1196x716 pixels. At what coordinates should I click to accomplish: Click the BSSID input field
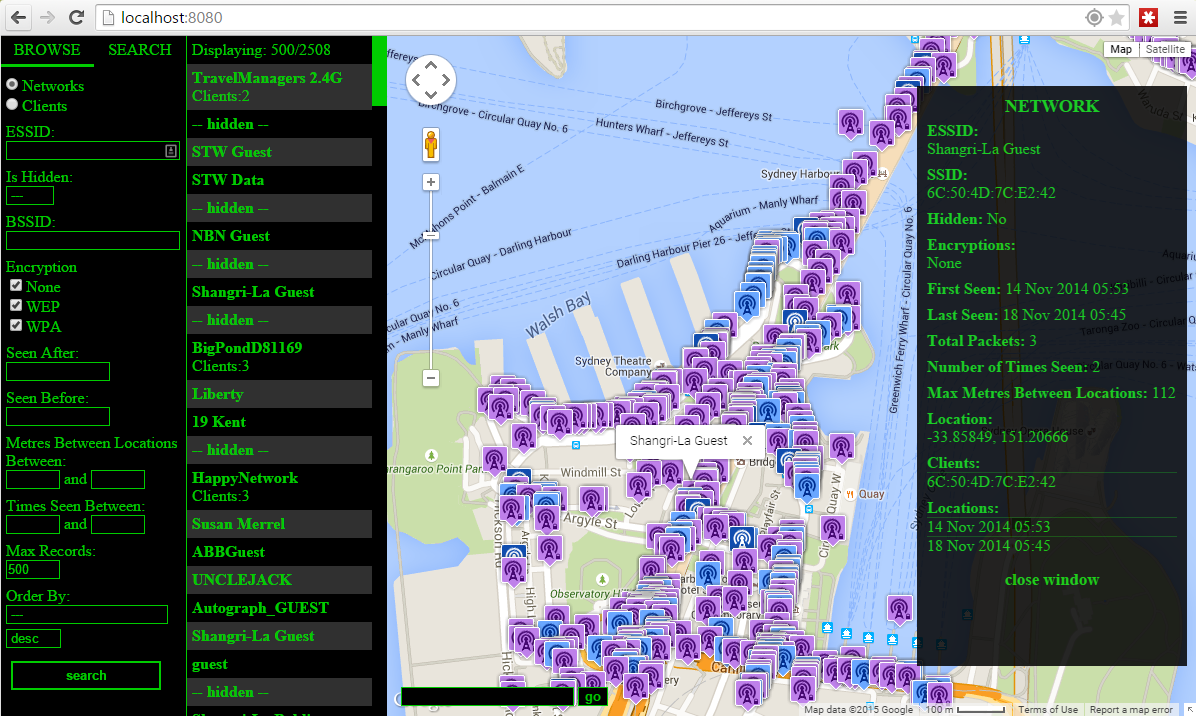coord(93,241)
